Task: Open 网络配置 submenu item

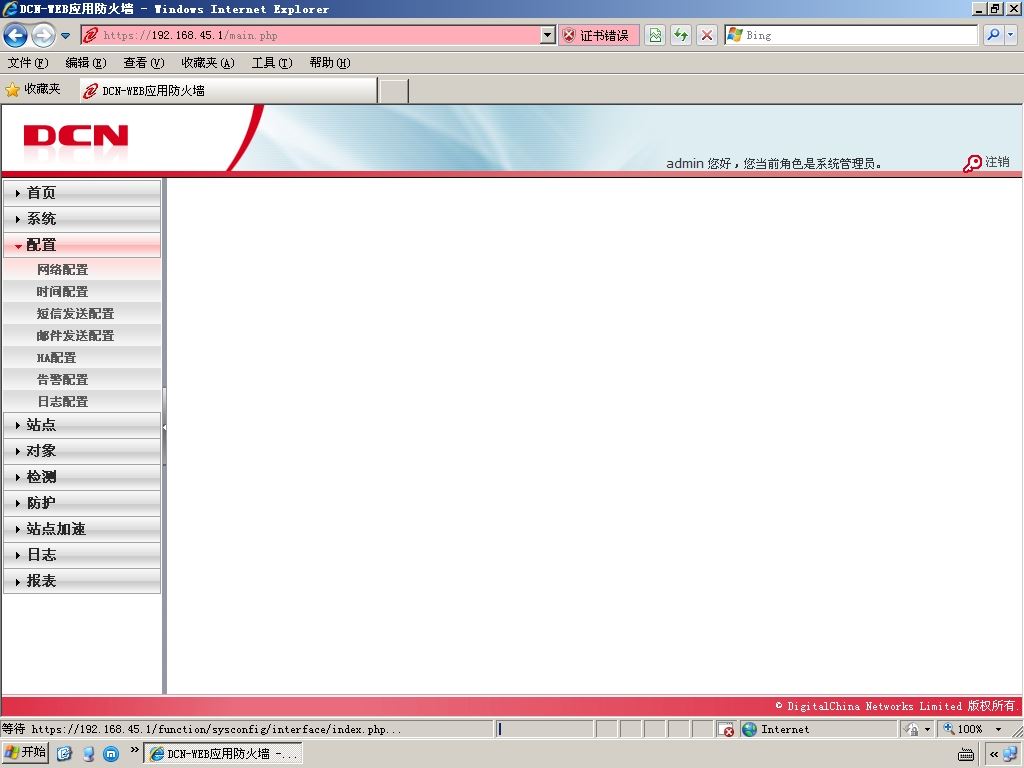Action: [82, 269]
